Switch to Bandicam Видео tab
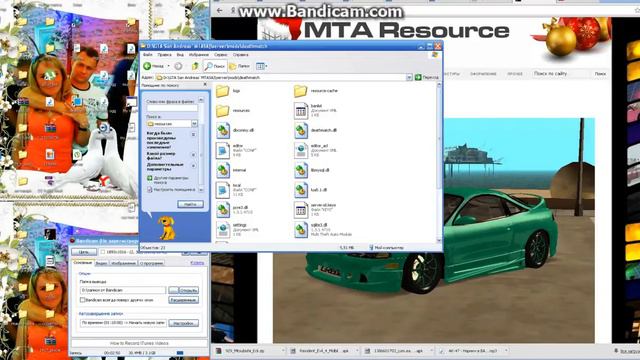This screenshot has height=360, width=640. coord(101,263)
